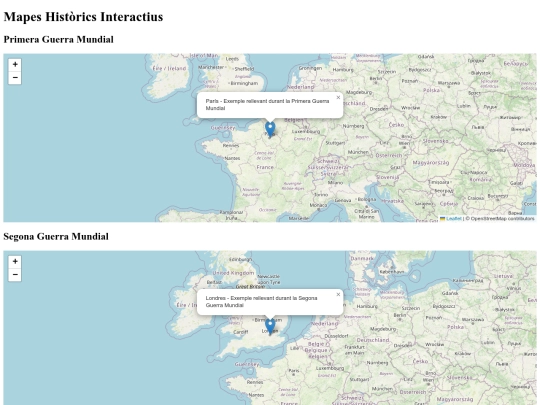Screen dimensions: 540x405
Task: Click the Londres popup text in second map
Action: pyautogui.click(x=261, y=301)
